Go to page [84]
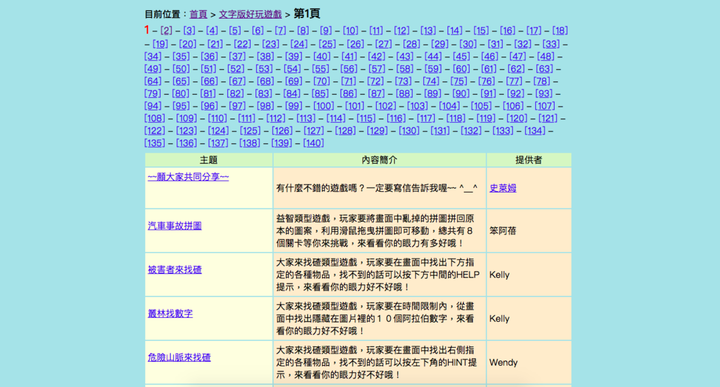720x387 pixels. point(292,94)
